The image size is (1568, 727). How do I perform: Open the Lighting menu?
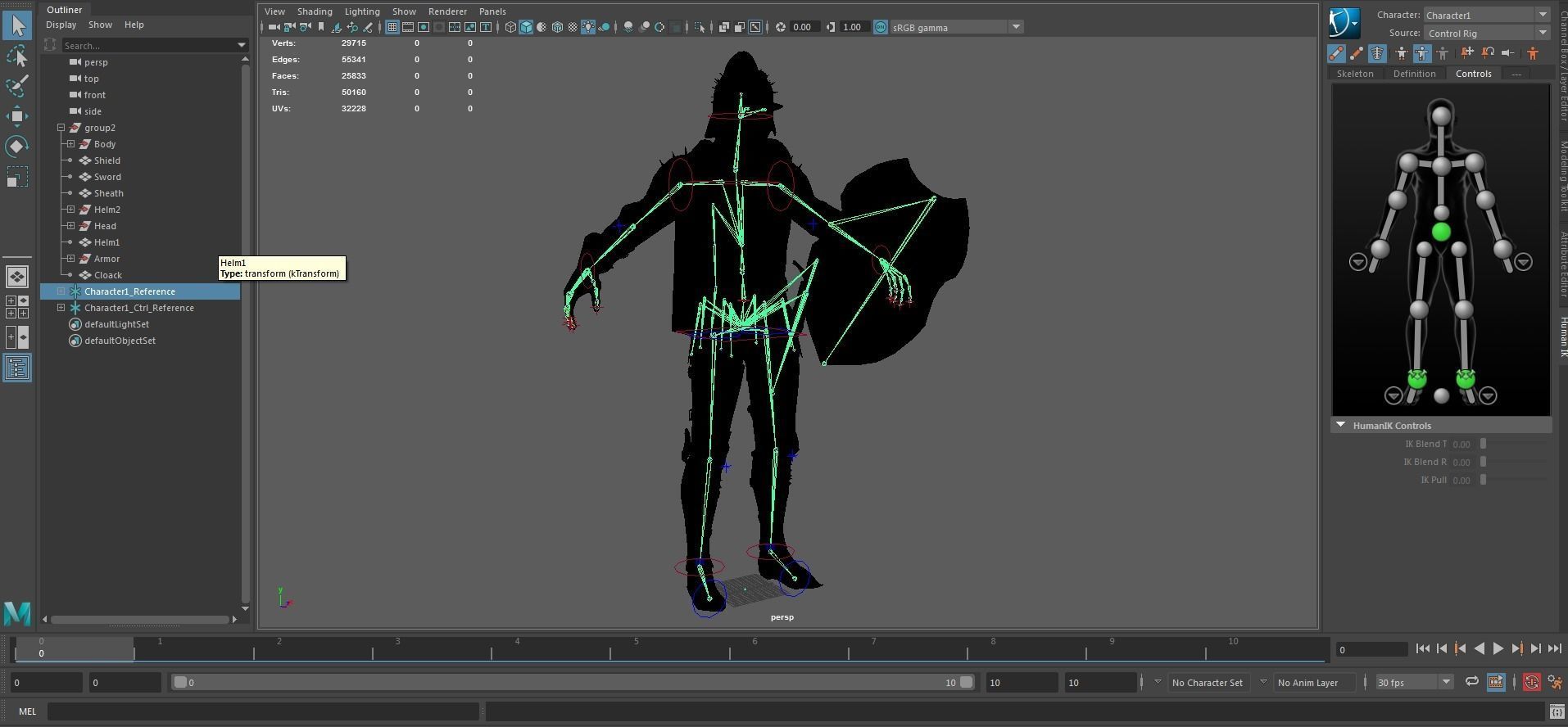coord(362,11)
